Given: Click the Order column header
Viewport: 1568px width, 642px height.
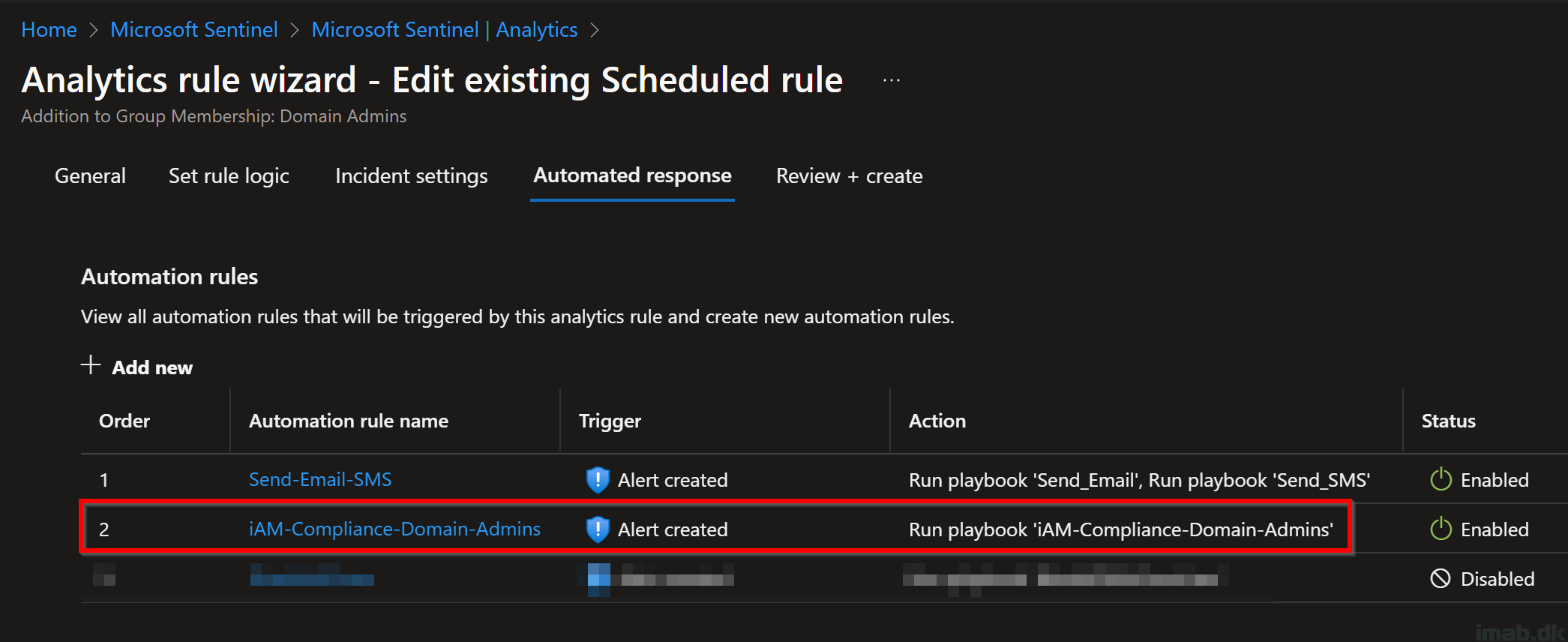Looking at the screenshot, I should [124, 421].
